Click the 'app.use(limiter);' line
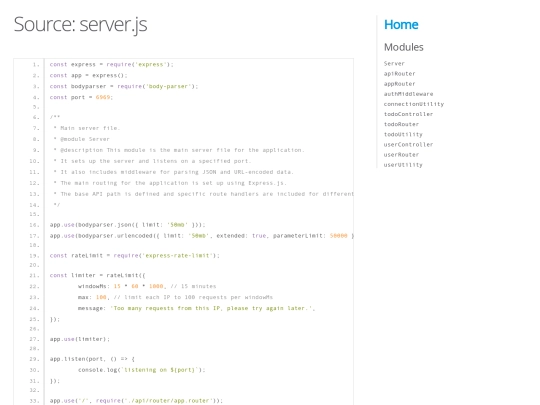This screenshot has height=405, width=540. (x=80, y=339)
